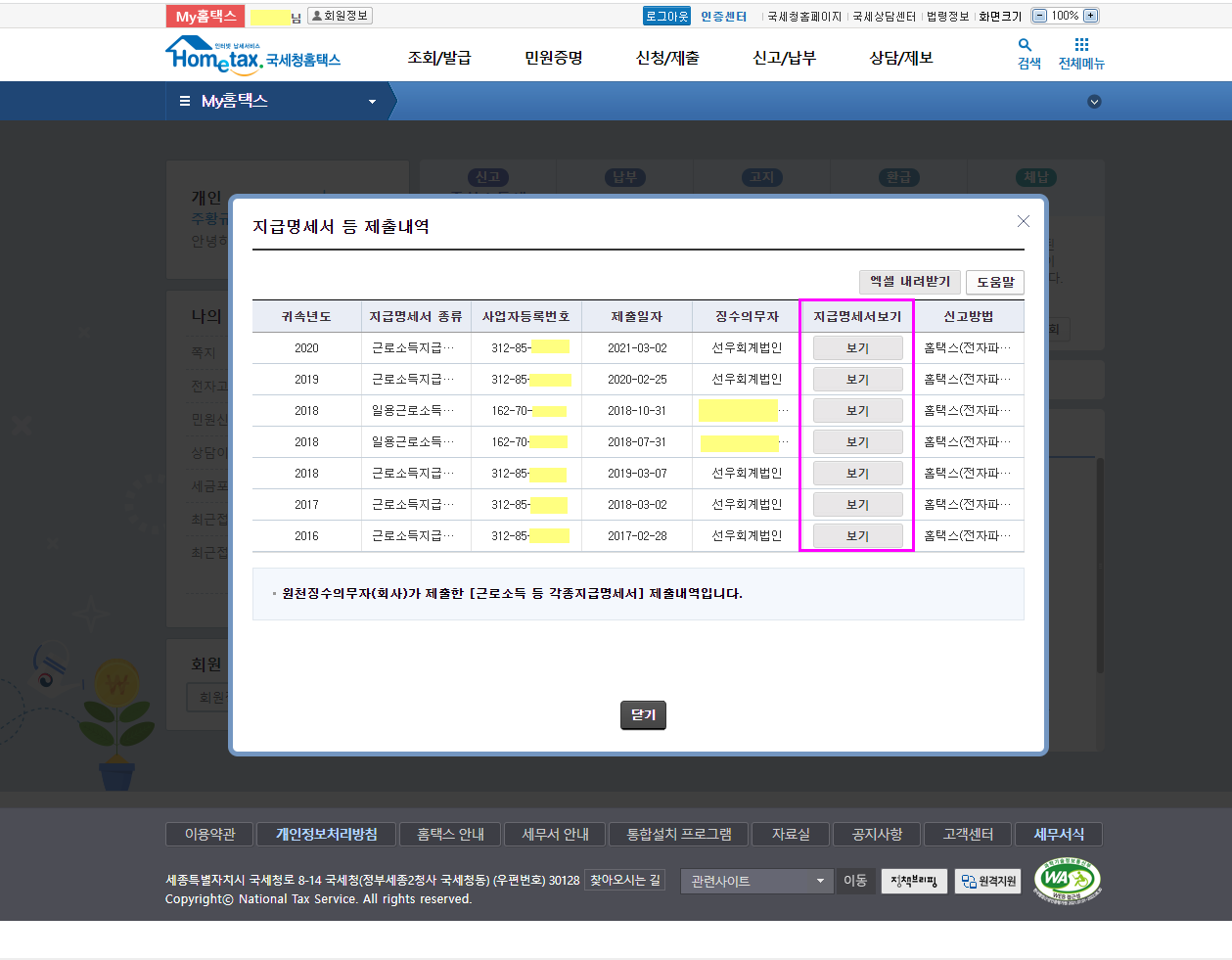
Task: Click the 이동 button
Action: coord(855,881)
